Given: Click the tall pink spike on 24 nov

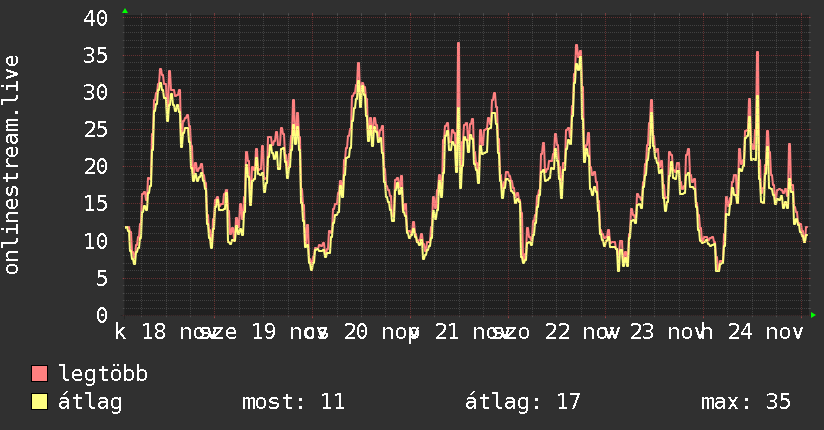Looking at the screenshot, I should [757, 74].
